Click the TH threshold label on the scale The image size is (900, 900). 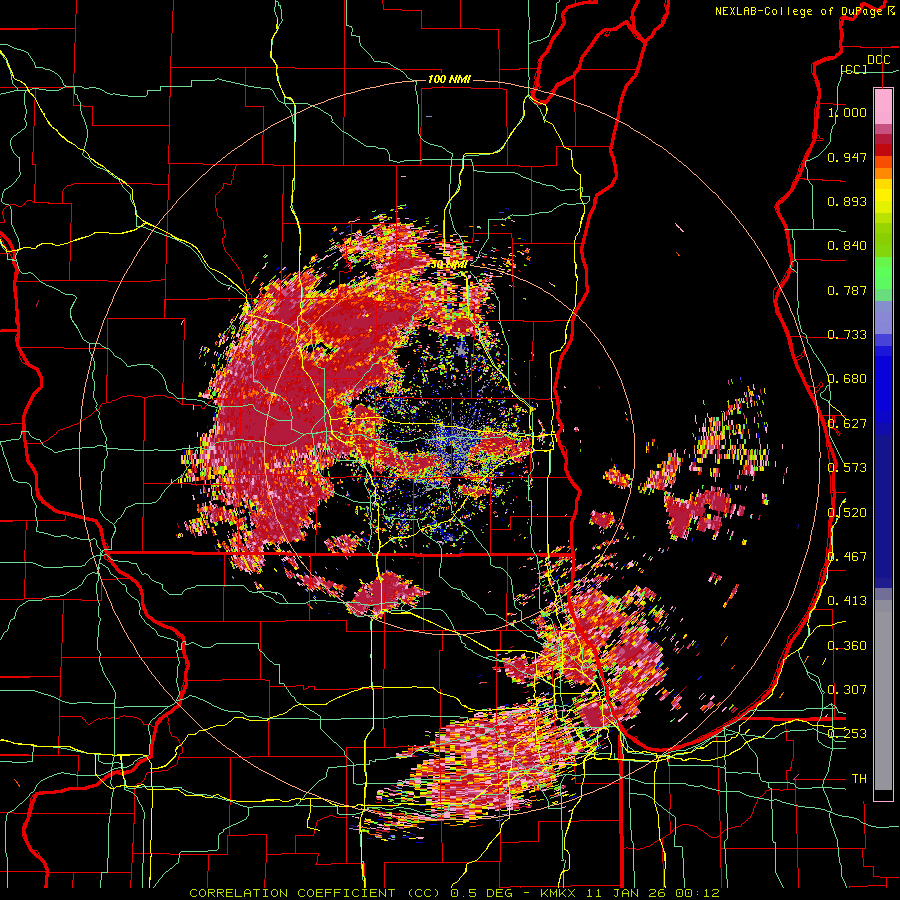point(859,778)
